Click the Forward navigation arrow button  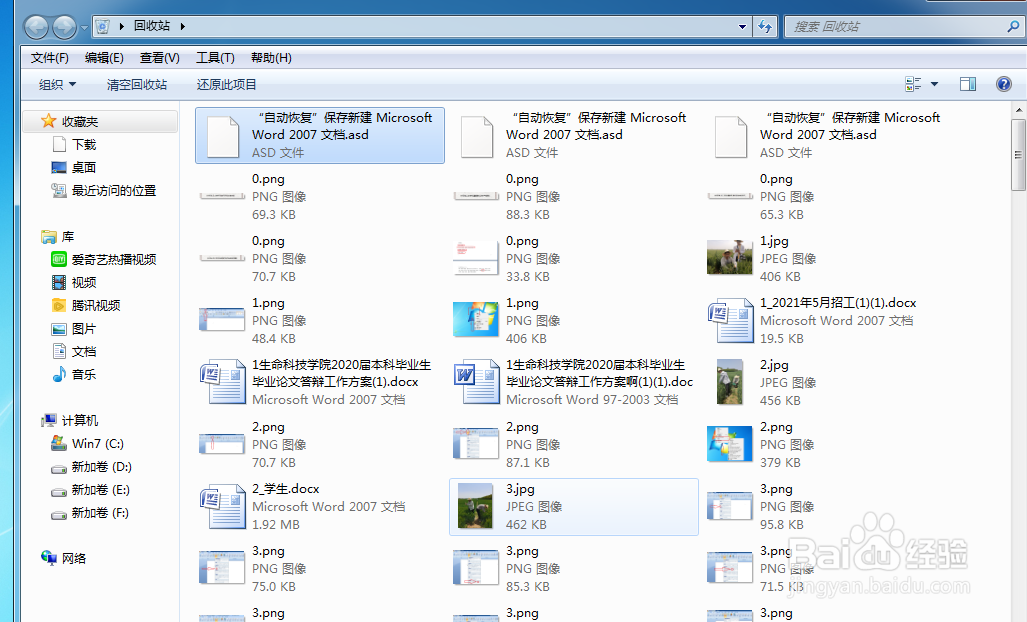pos(64,27)
